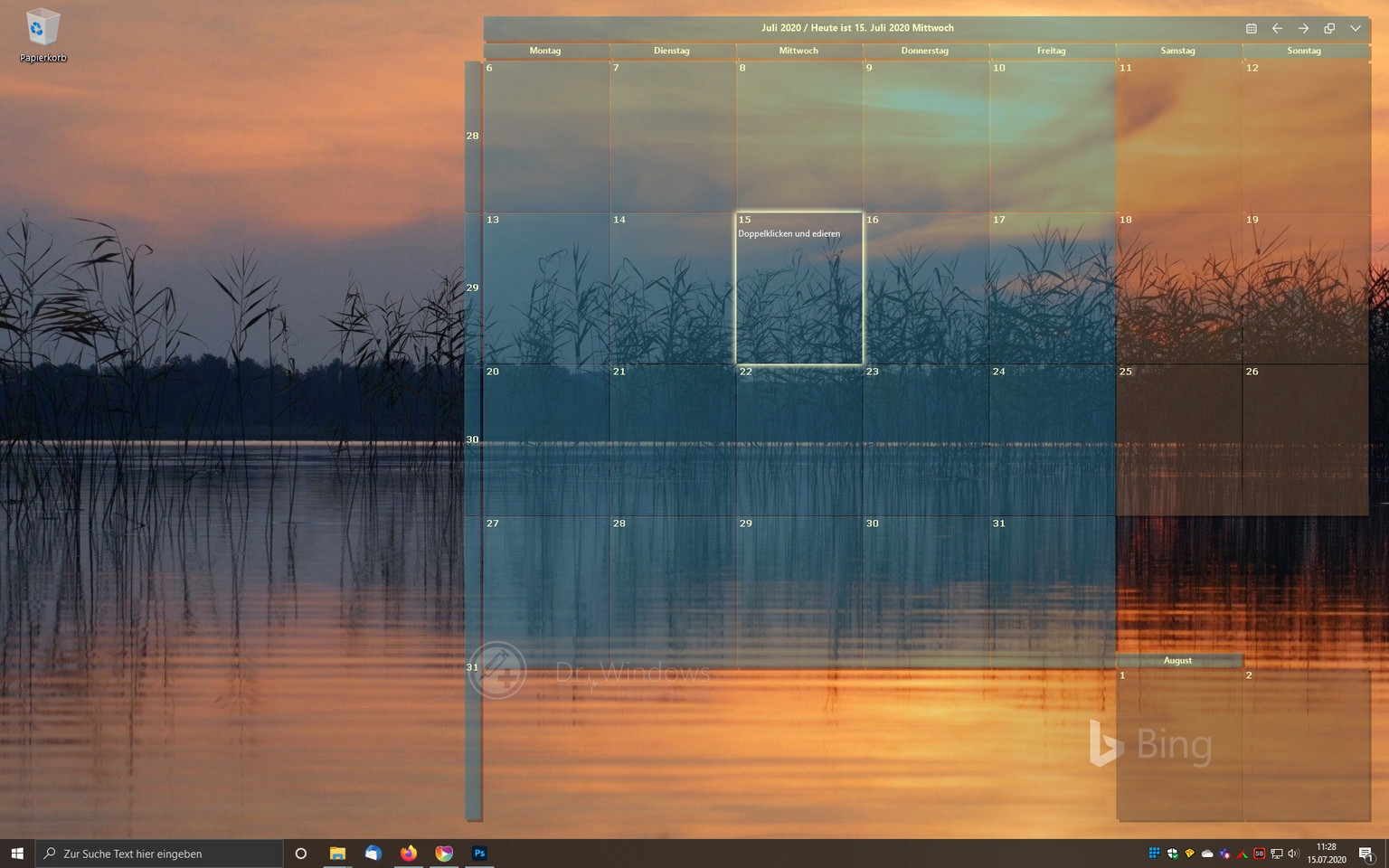Viewport: 1389px width, 868px height.
Task: Select the August 2 day cell
Action: pos(1306,744)
